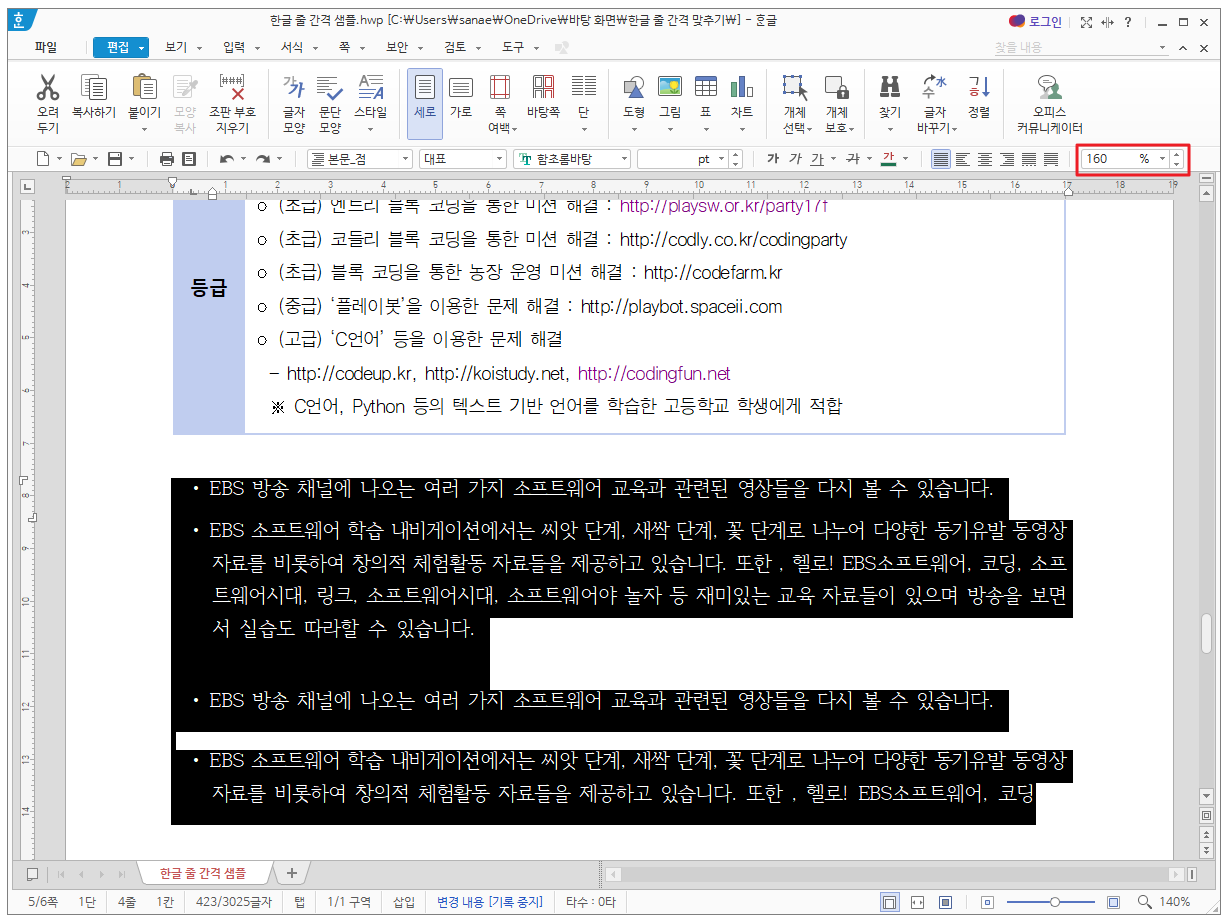Image resolution: width=1229 pixels, height=924 pixels.
Task: Toggle italic 가 formatting button
Action: point(795,159)
